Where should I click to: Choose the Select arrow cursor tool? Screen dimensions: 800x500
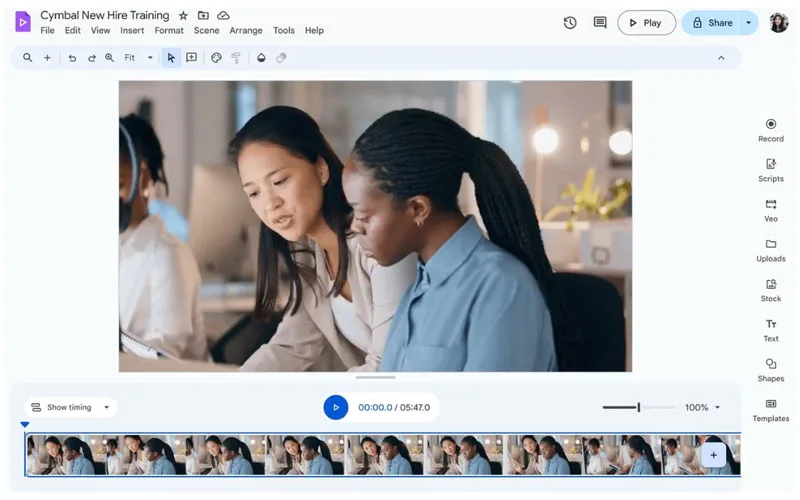pos(171,58)
